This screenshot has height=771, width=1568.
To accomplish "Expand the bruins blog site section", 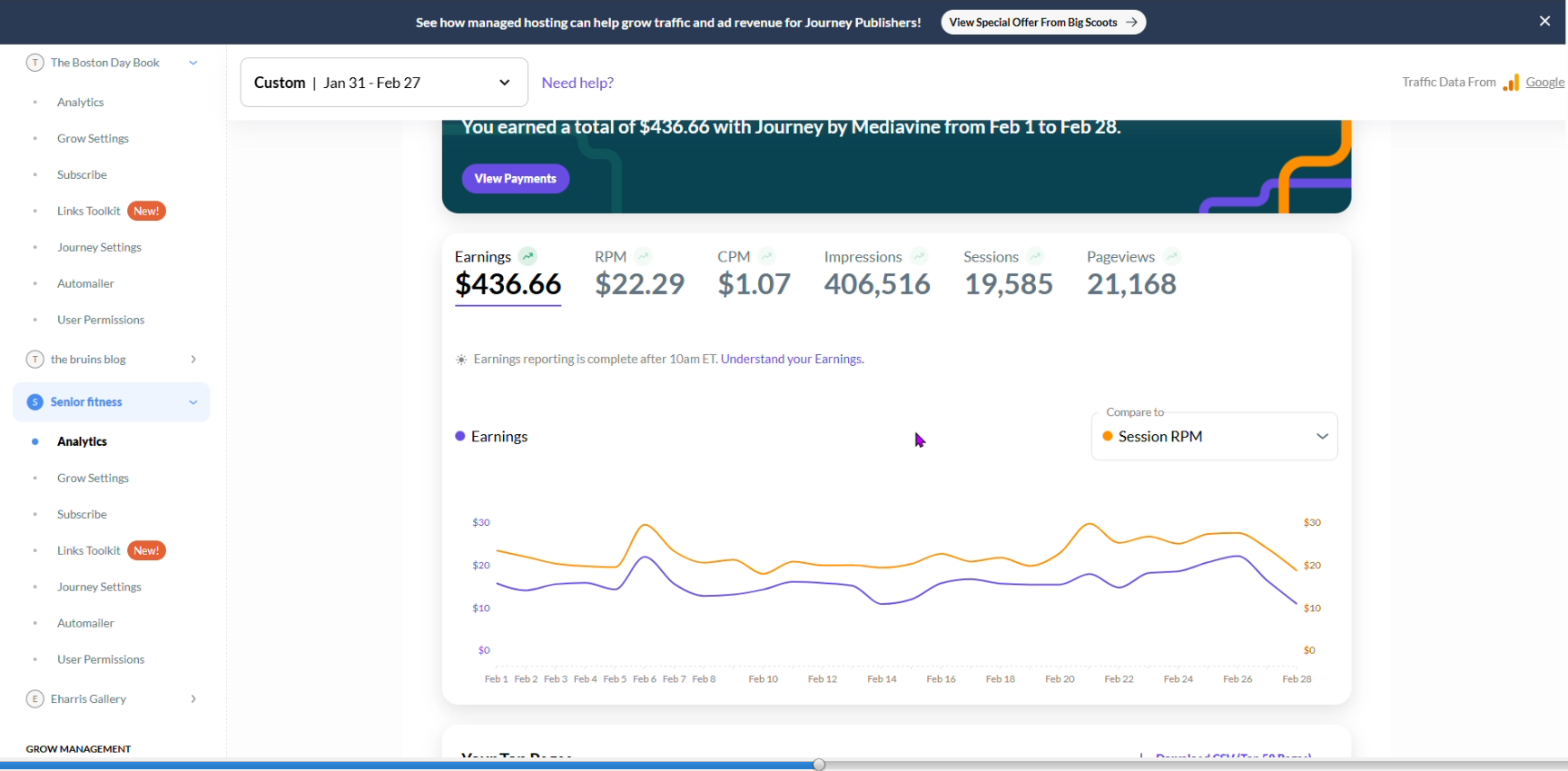I will coord(192,360).
